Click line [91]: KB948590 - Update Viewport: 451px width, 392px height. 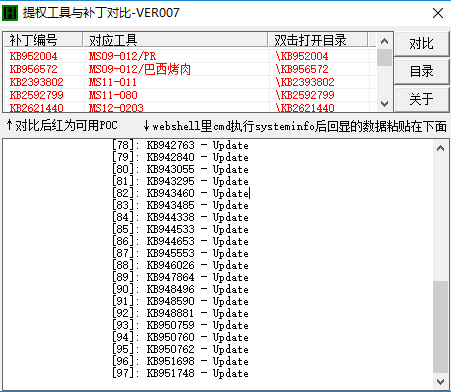tap(180, 301)
